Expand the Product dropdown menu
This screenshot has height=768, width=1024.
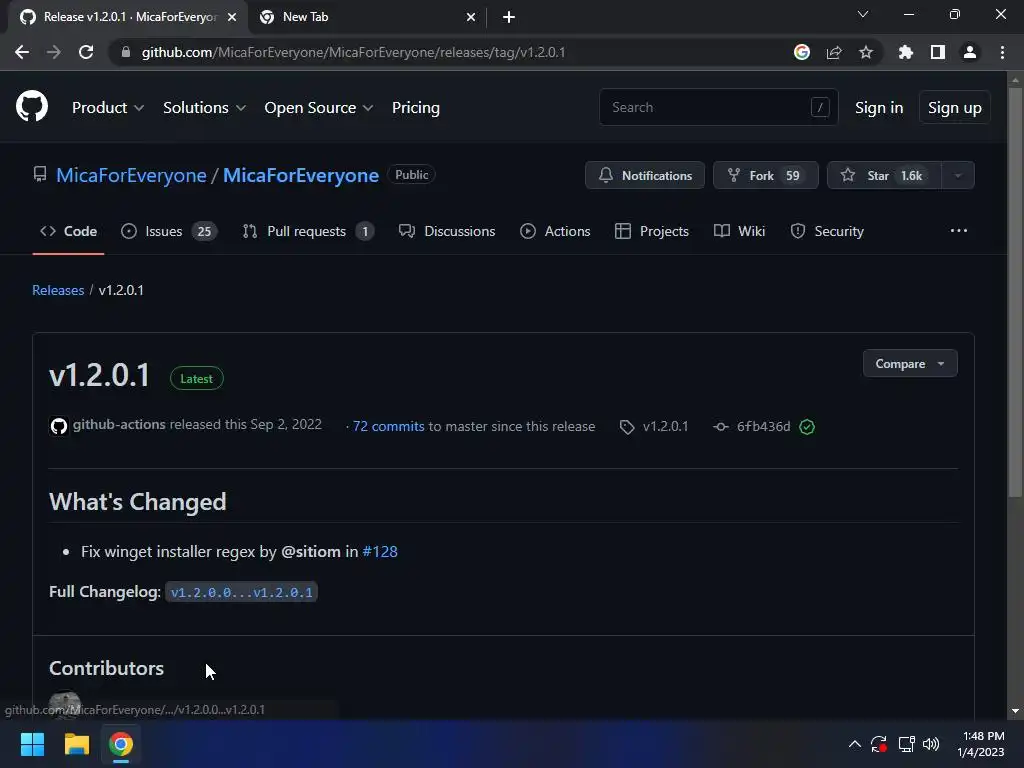108,108
